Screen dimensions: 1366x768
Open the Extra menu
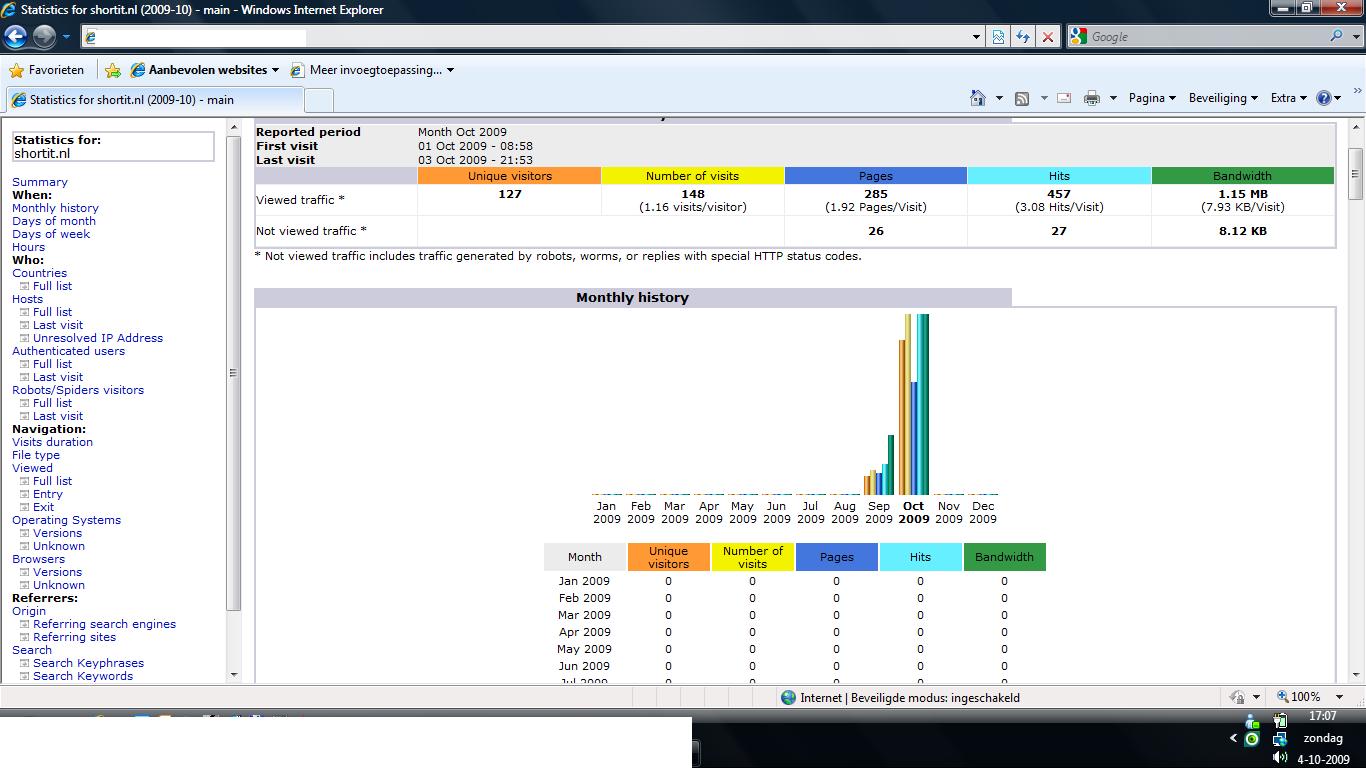(1288, 98)
